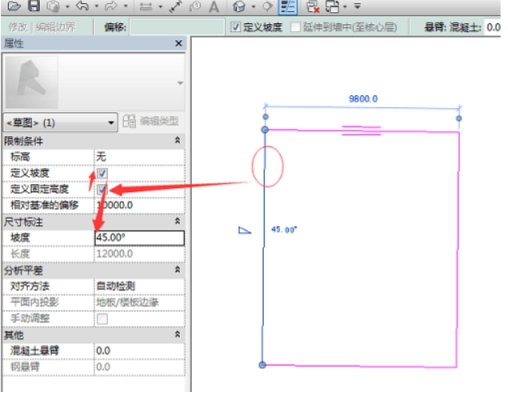Toggle the highlighted Thin Lines icon
Image resolution: width=508 pixels, height=393 pixels.
click(287, 7)
